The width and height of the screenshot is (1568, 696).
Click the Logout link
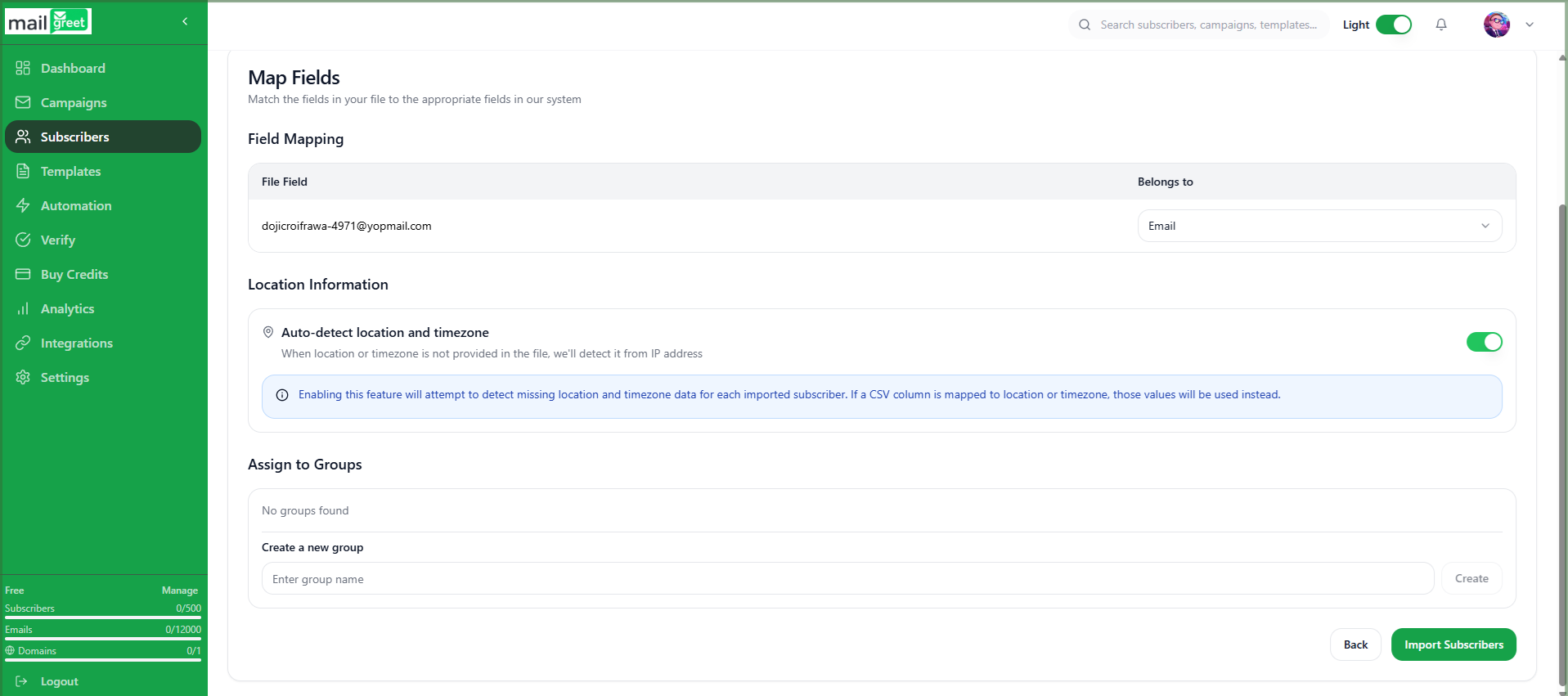coord(59,681)
